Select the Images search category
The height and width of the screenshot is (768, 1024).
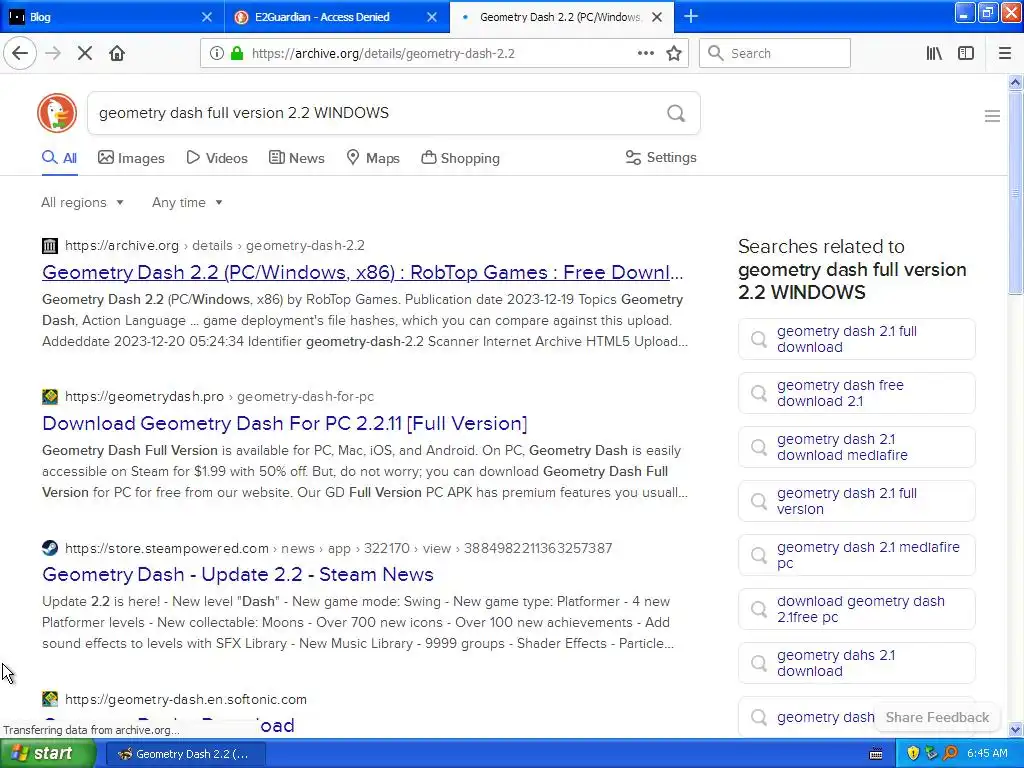pyautogui.click(x=131, y=158)
